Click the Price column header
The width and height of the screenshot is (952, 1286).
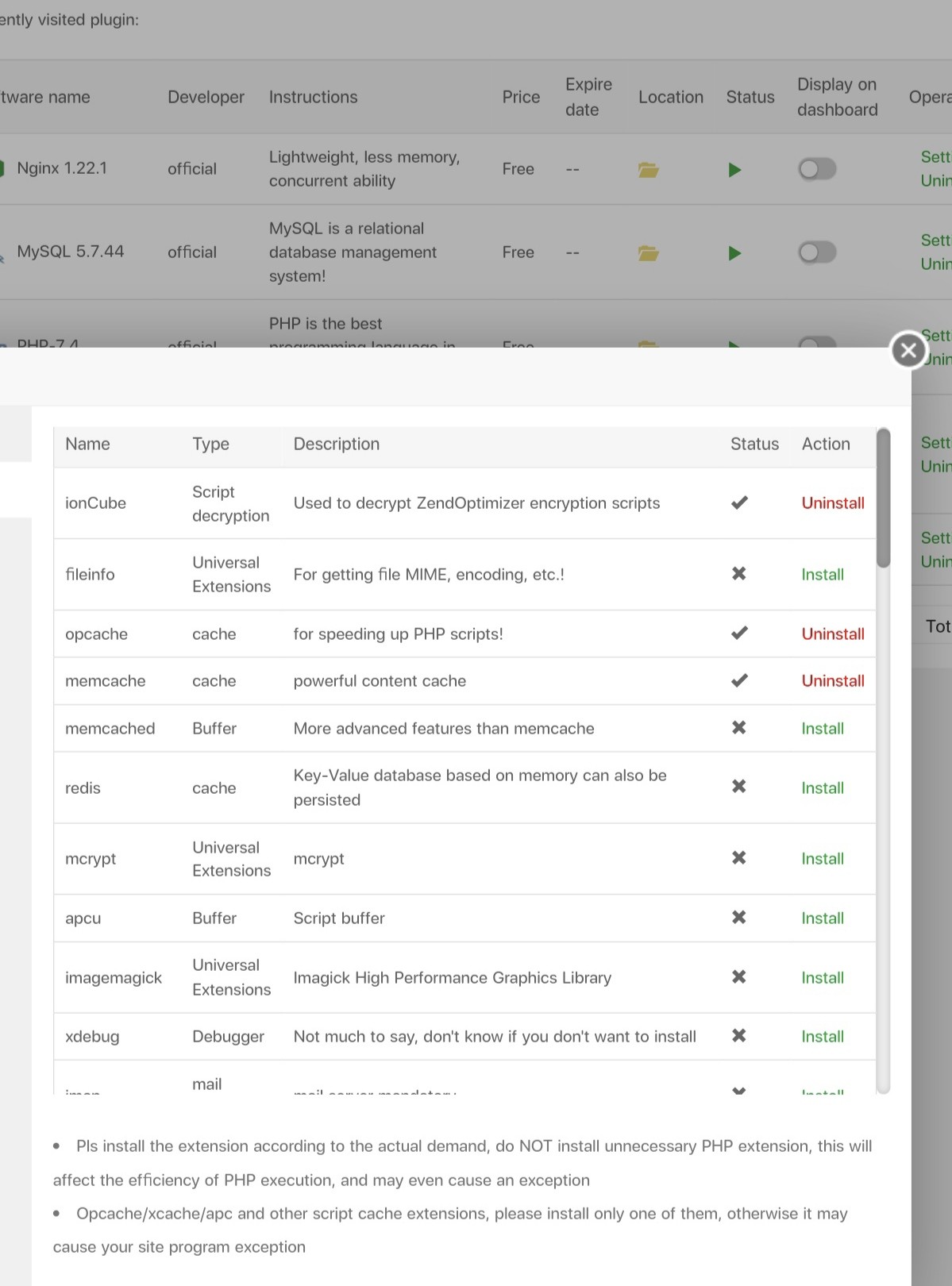coord(520,97)
